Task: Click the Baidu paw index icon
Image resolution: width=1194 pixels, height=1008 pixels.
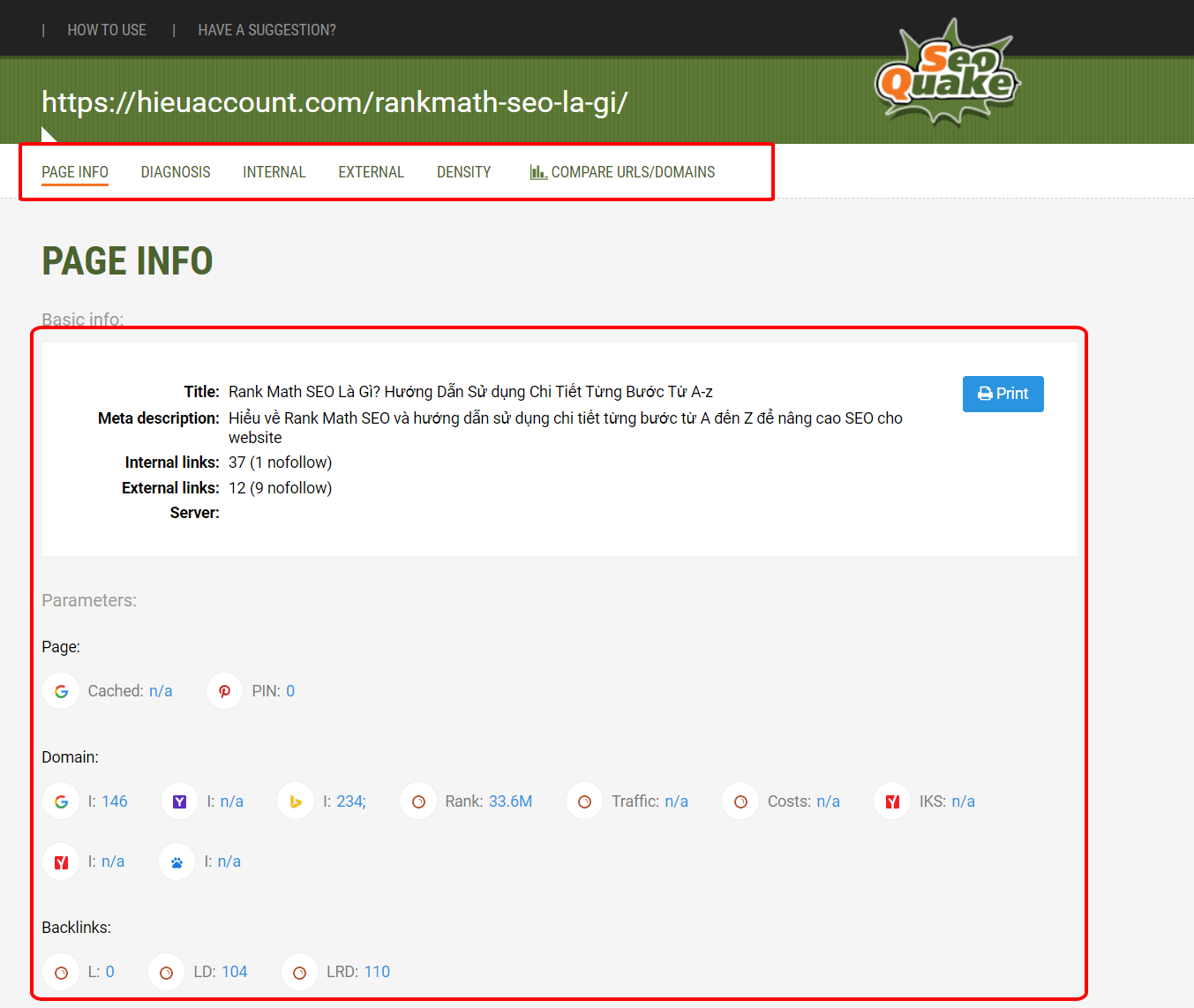Action: [x=176, y=861]
